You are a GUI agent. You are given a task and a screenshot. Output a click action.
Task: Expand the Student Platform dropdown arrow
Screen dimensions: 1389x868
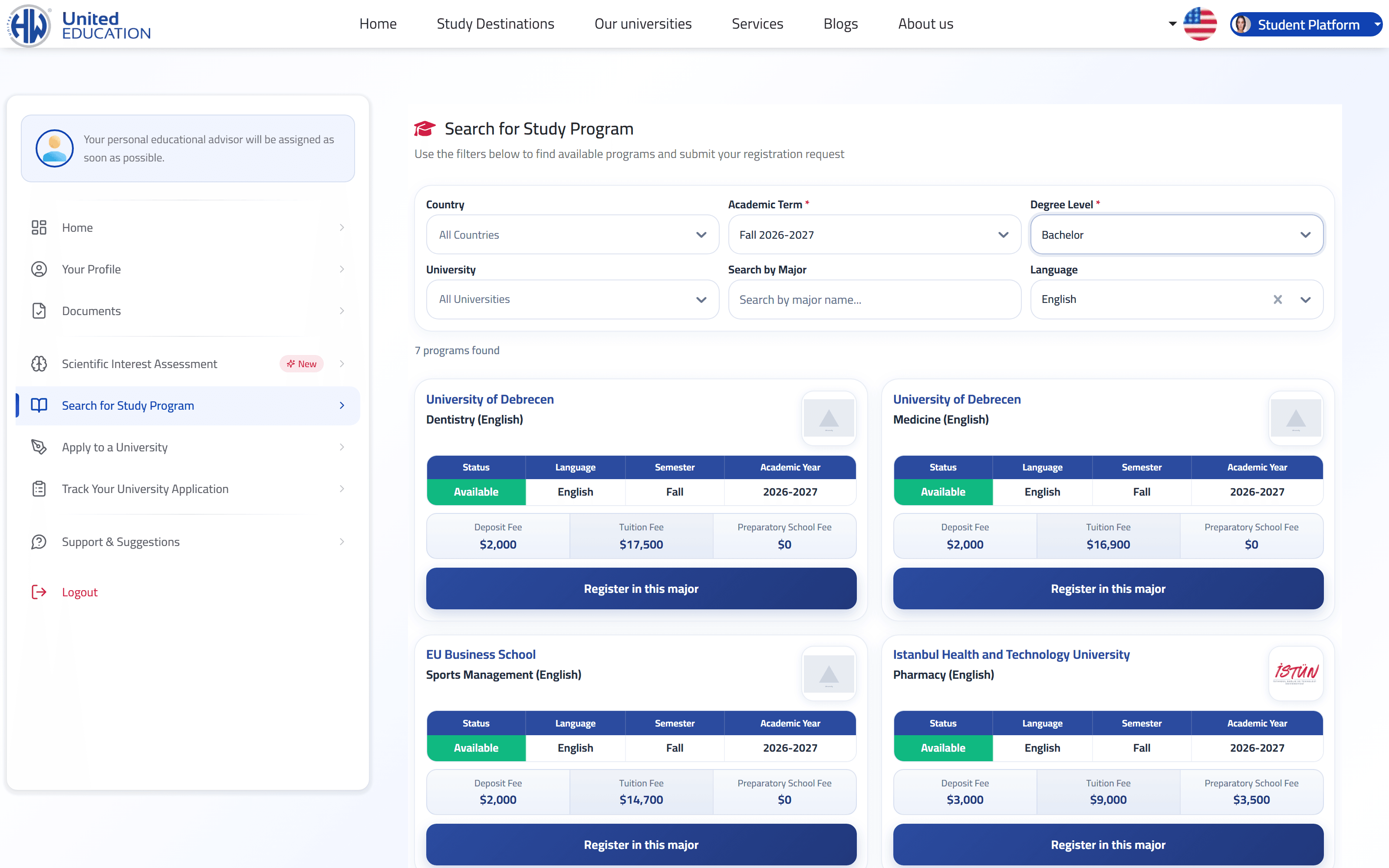tap(1377, 24)
